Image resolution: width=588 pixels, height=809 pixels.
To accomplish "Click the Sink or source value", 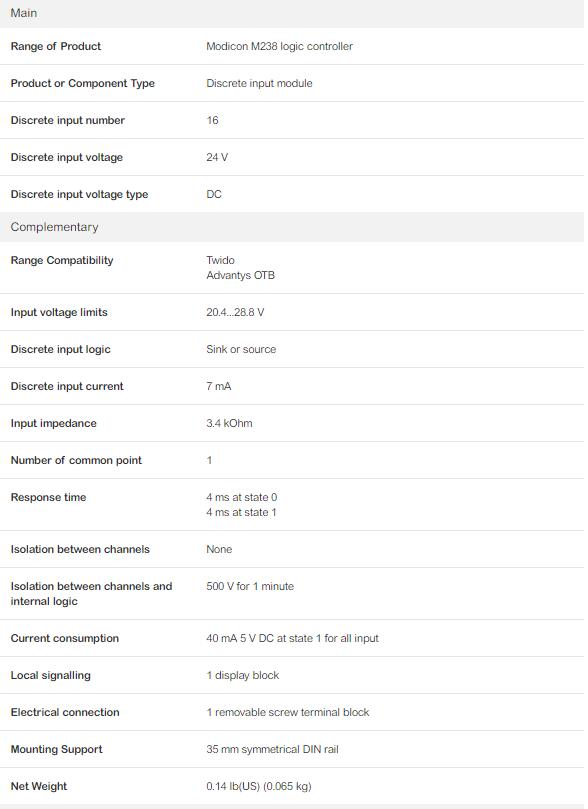I will pyautogui.click(x=241, y=349).
